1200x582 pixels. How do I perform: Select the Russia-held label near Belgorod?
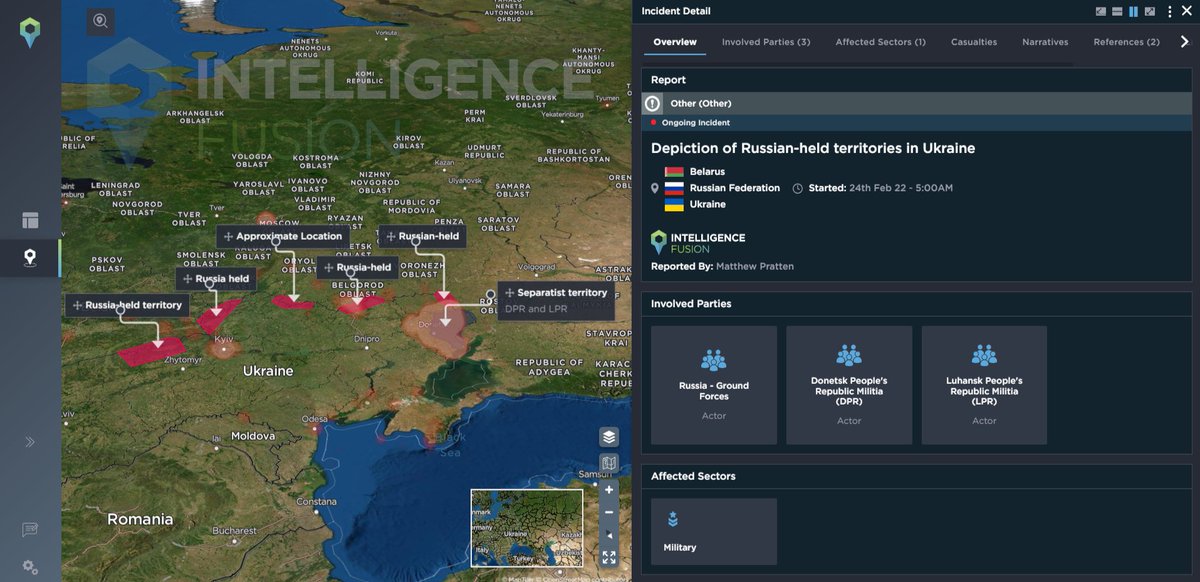[x=357, y=268]
